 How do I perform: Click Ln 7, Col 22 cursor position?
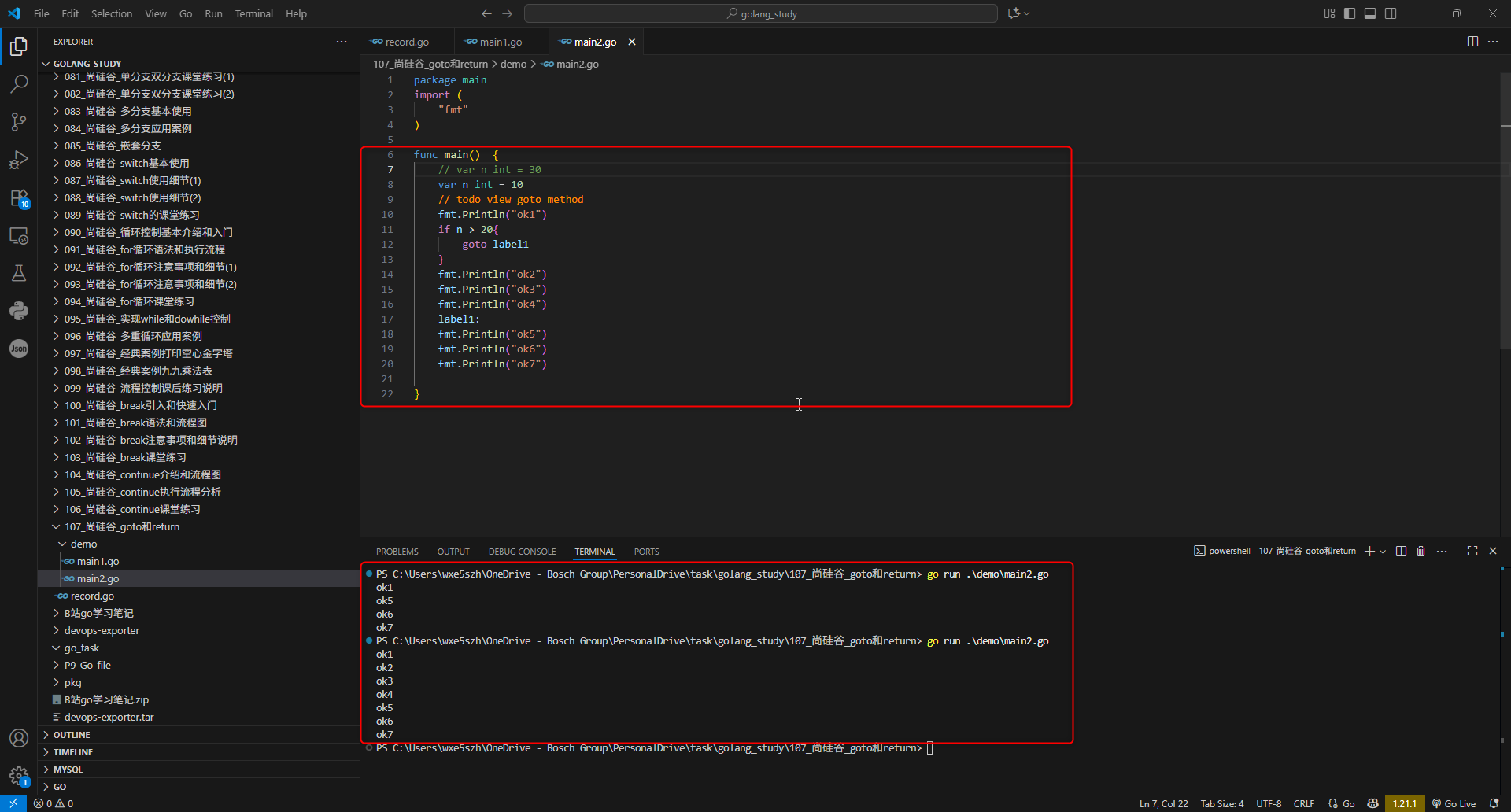click(1164, 803)
